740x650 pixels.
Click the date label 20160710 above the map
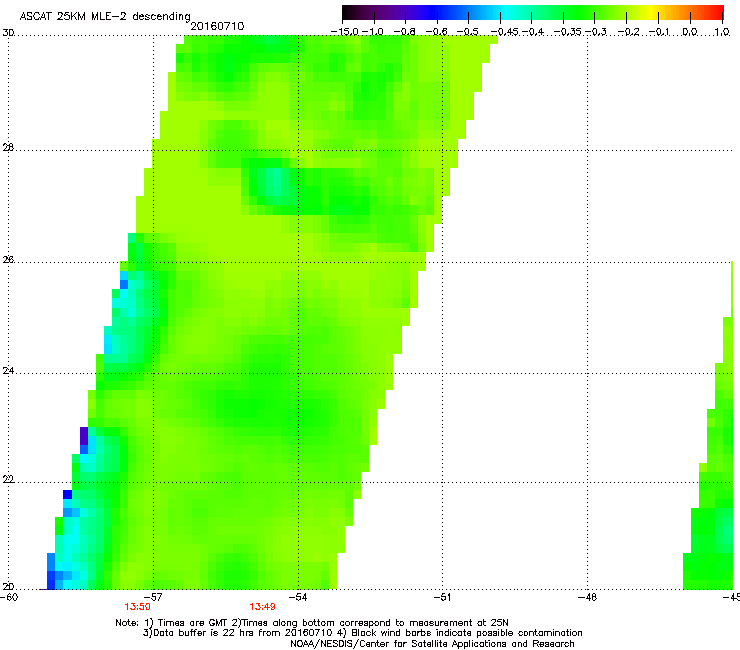coord(217,26)
